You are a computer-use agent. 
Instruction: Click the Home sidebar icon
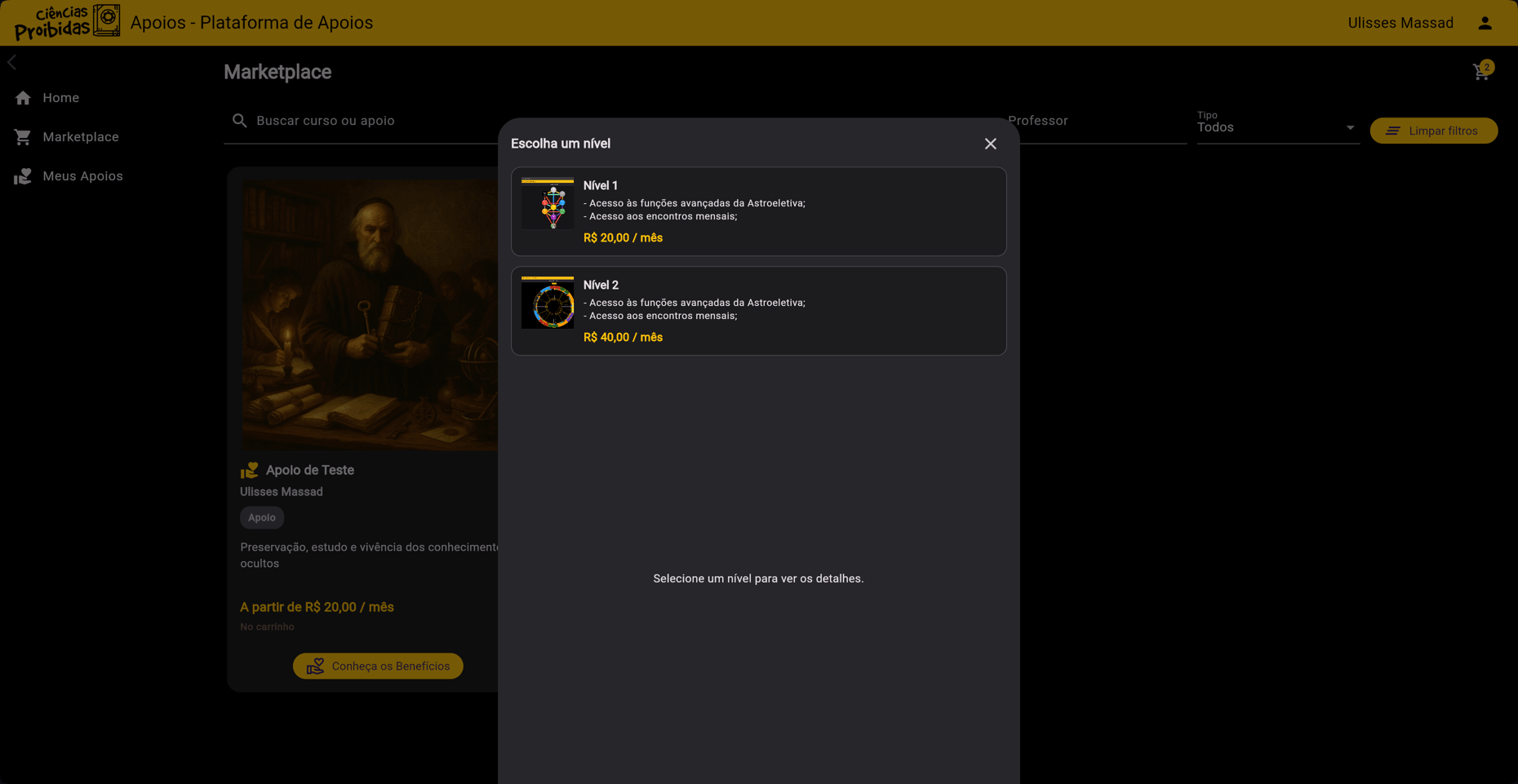coord(24,97)
